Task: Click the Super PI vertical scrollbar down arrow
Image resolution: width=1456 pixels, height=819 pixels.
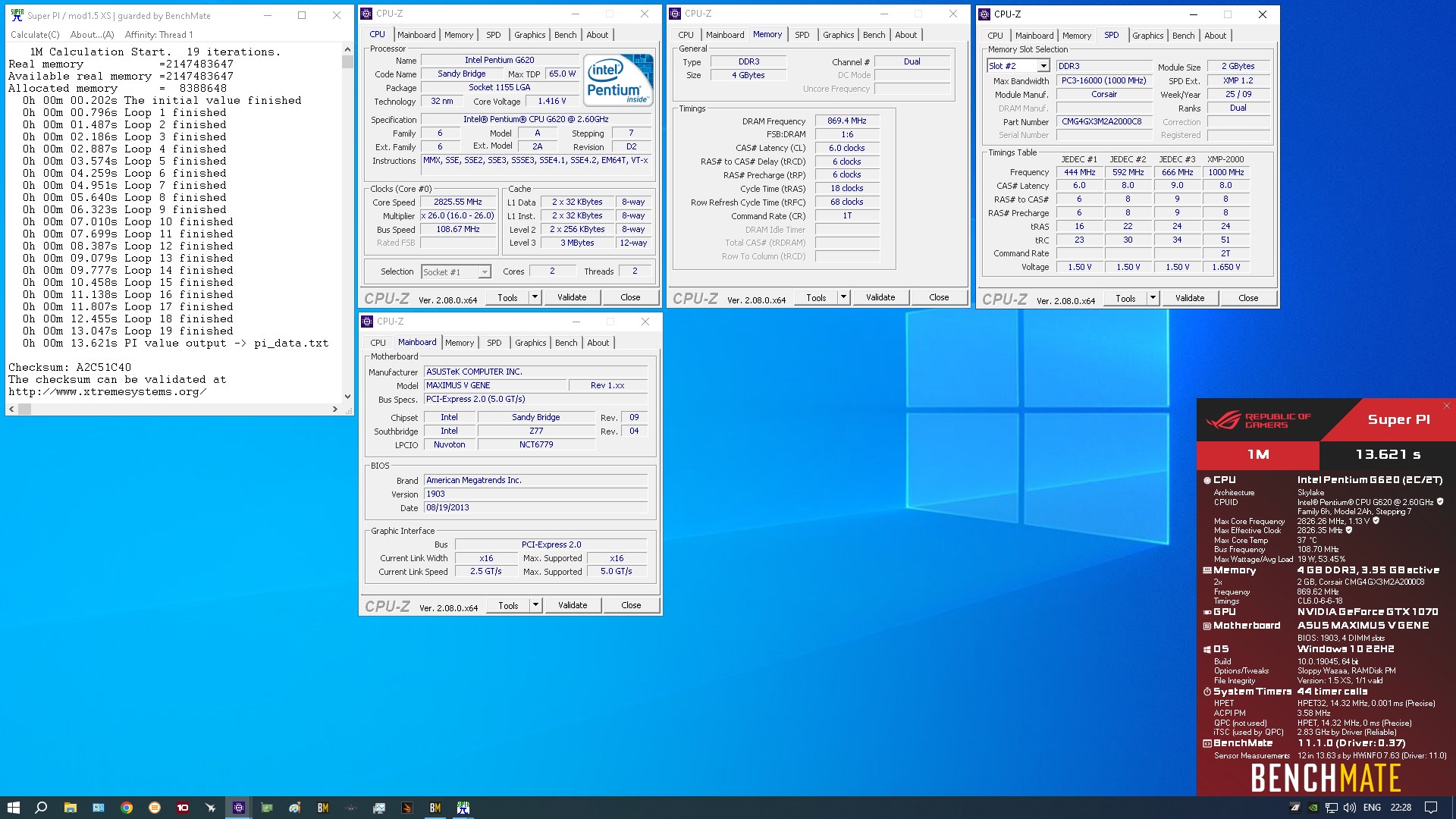Action: (x=347, y=396)
